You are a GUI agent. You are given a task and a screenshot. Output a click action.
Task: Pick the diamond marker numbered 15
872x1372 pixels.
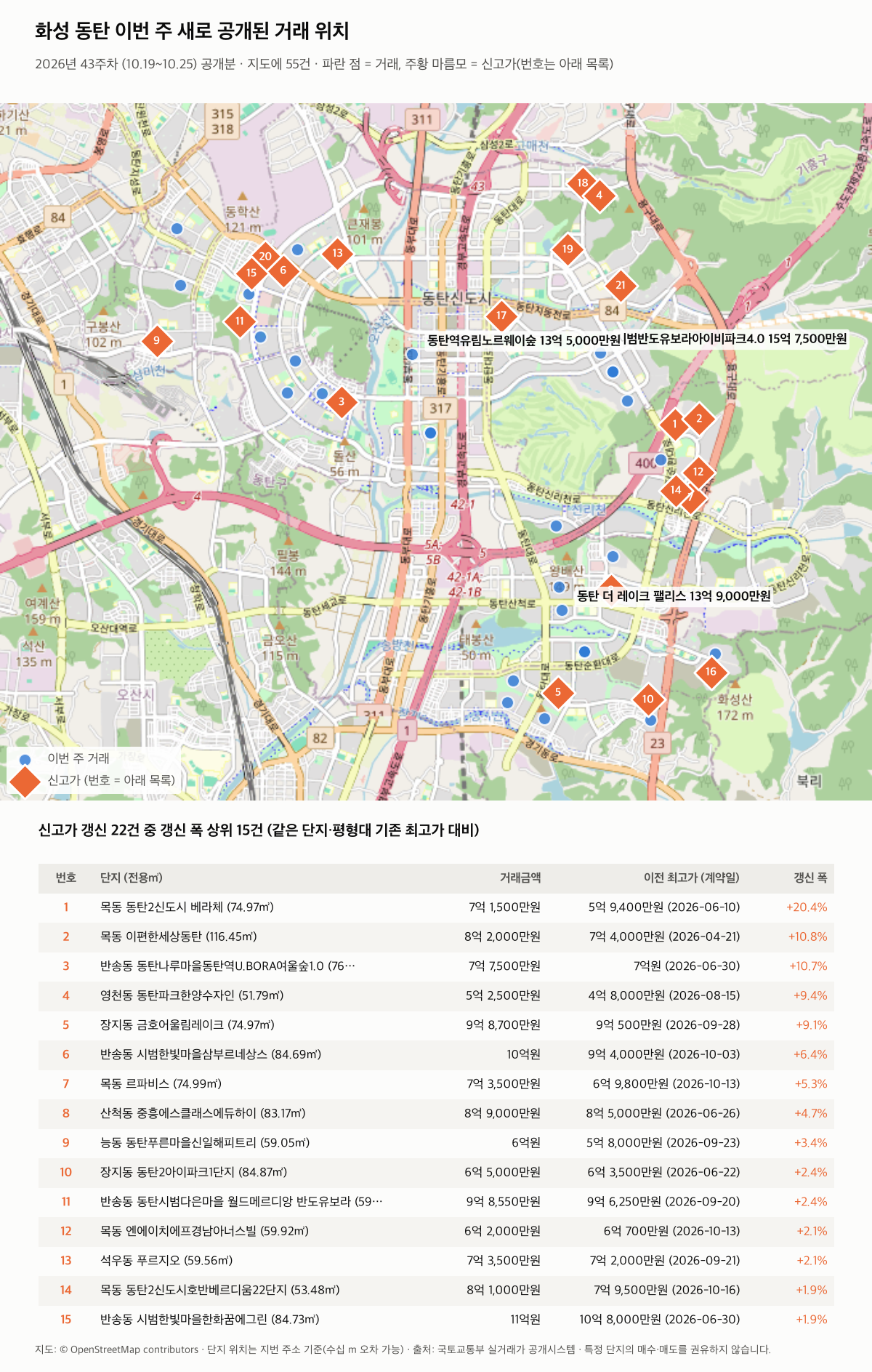251,273
